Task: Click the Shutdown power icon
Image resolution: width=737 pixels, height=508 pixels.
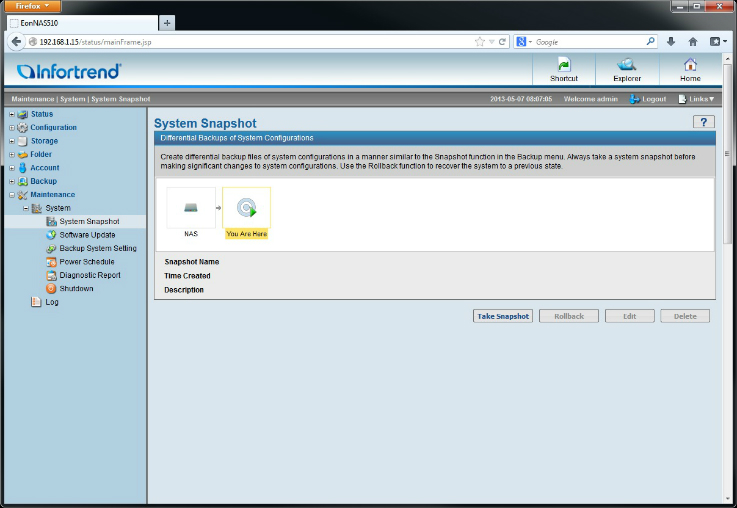Action: 51,289
